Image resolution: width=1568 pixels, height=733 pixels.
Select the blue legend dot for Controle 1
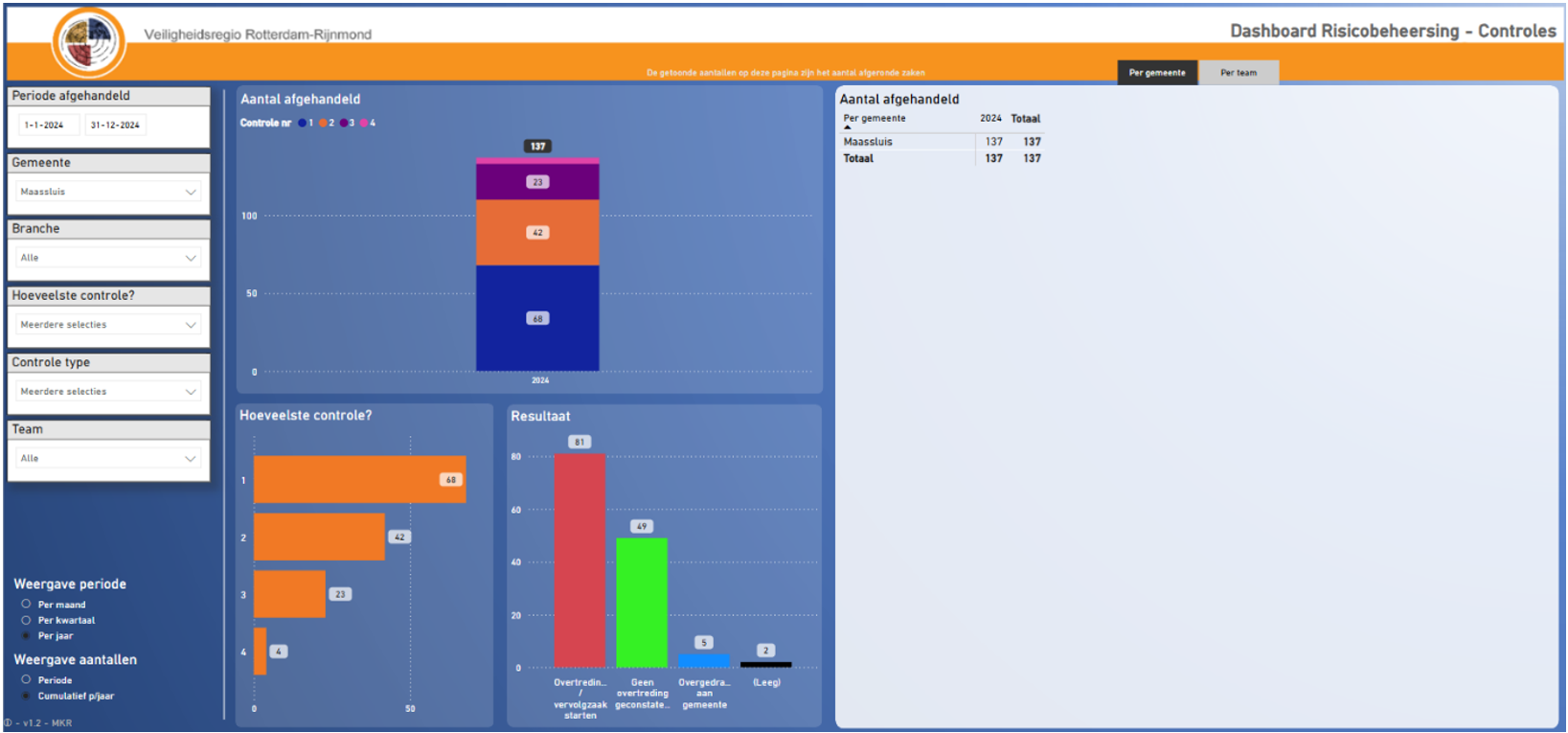[303, 123]
